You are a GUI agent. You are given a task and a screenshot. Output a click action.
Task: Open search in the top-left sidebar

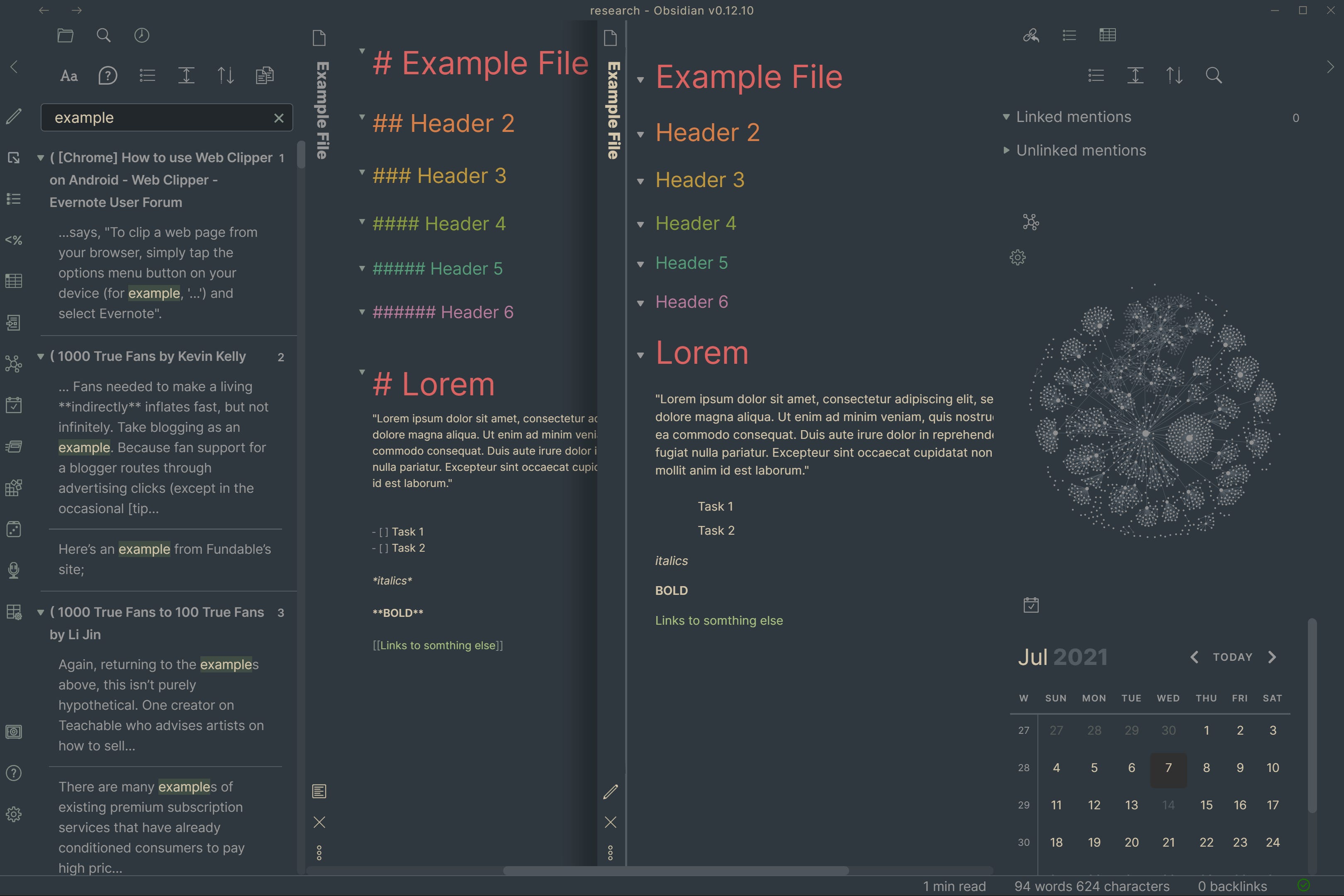[x=103, y=35]
